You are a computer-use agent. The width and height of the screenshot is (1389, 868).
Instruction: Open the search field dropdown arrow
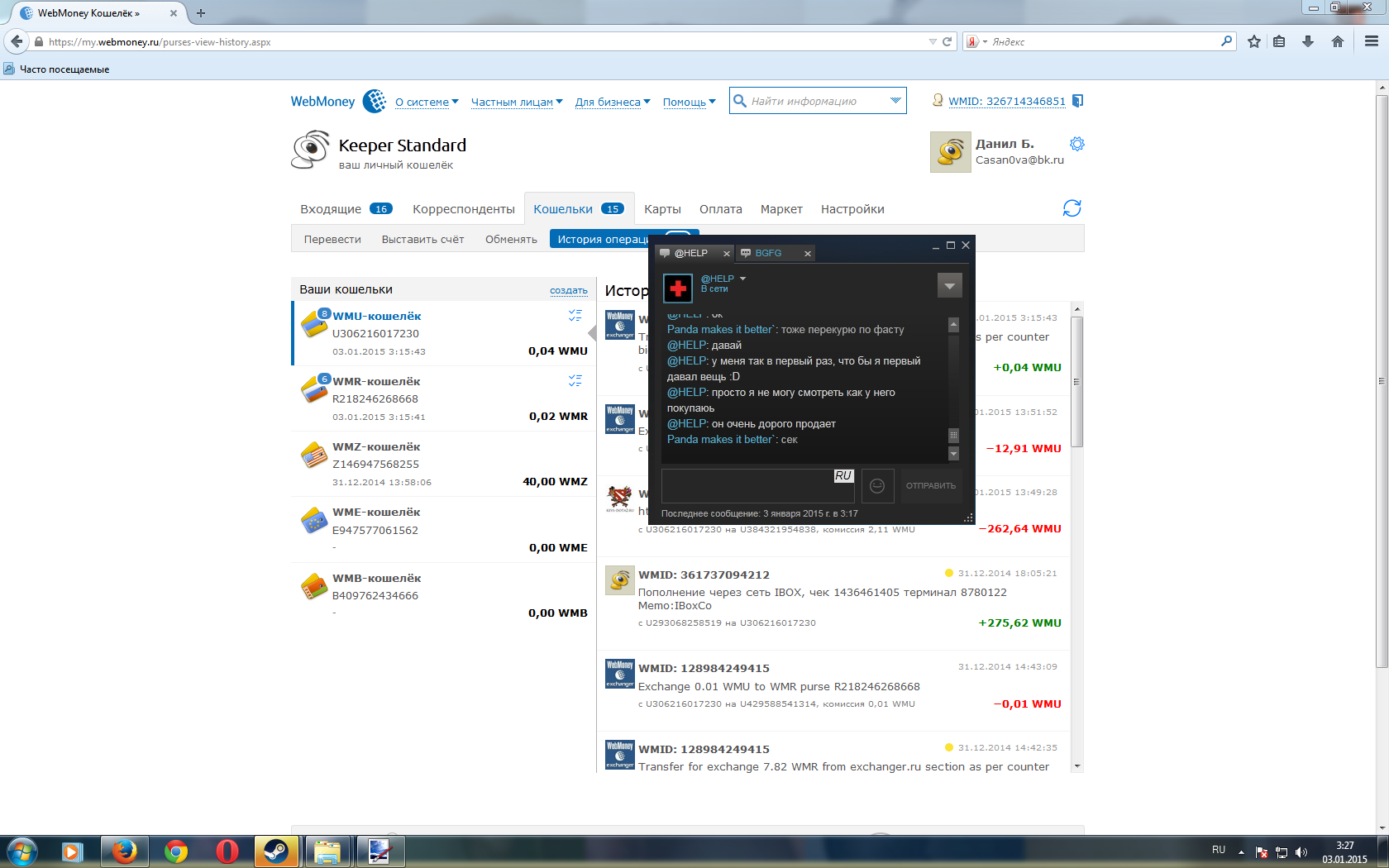(x=895, y=101)
